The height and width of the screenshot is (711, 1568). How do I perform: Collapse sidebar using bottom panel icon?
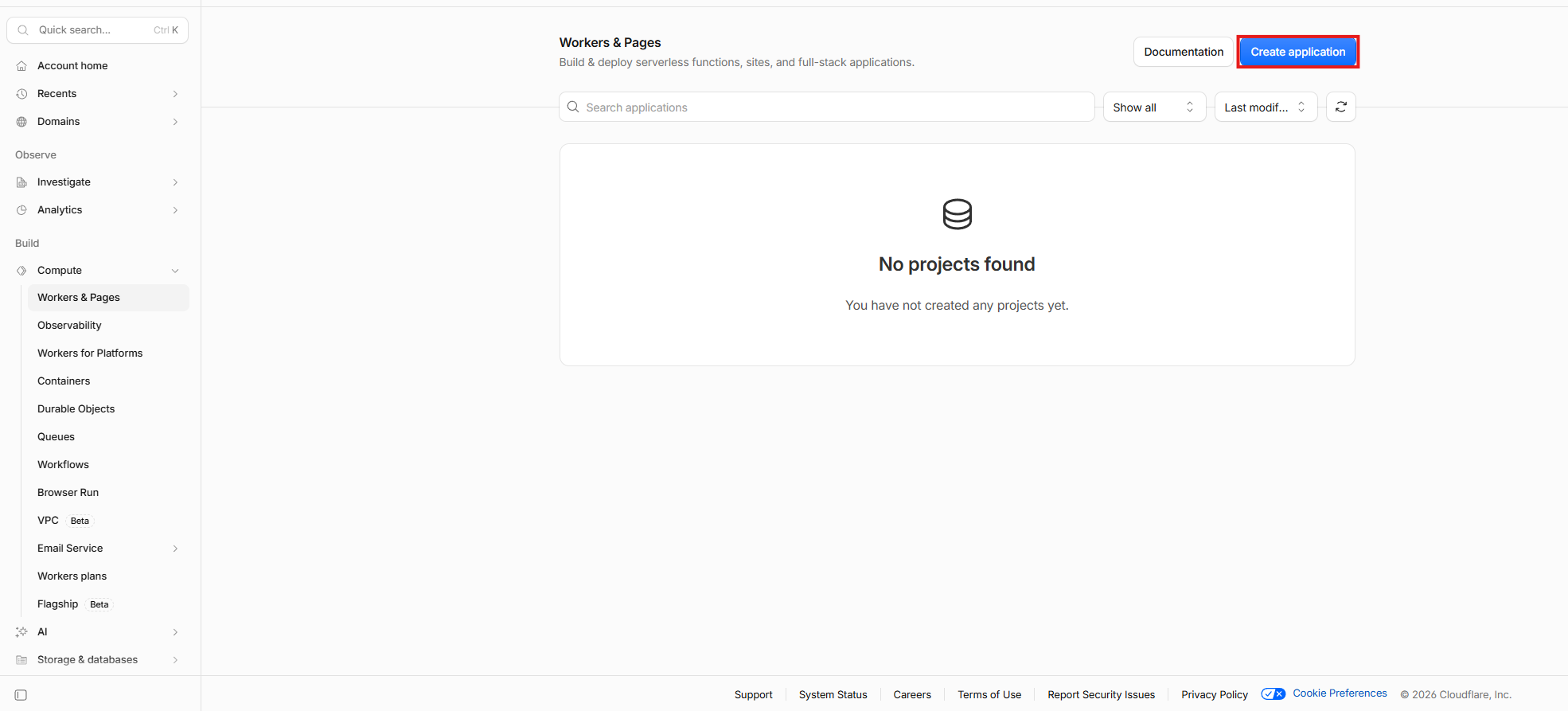pos(21,695)
